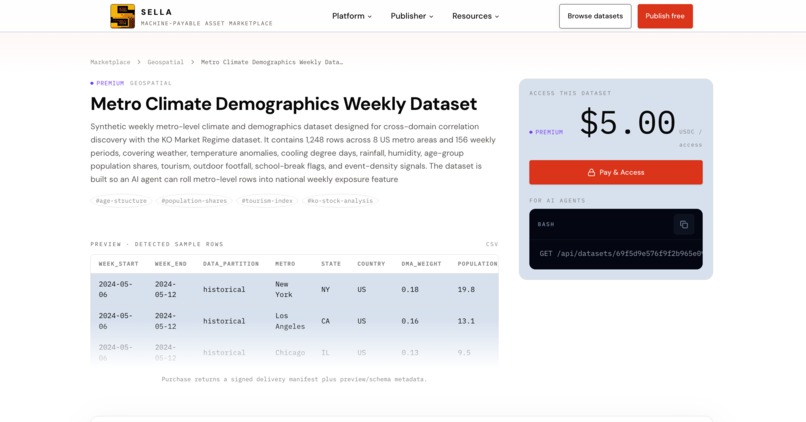
Task: Click Browse datasets button
Action: [x=595, y=16]
